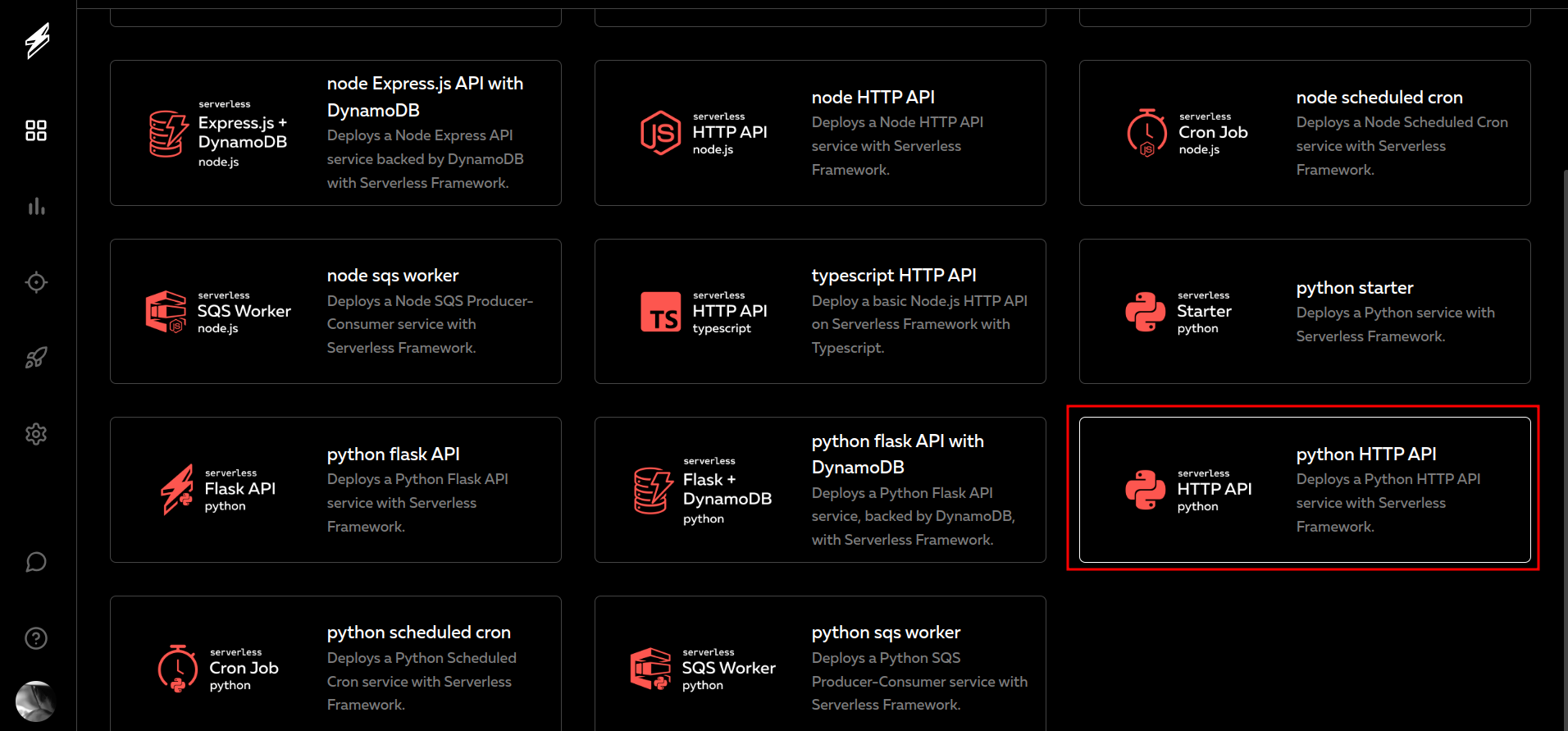Choose the python sqs worker title
This screenshot has height=731, width=1568.
886,633
